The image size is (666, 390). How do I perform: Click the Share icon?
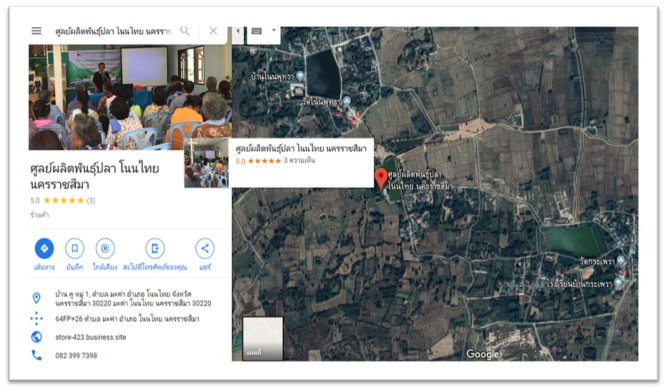tap(205, 249)
